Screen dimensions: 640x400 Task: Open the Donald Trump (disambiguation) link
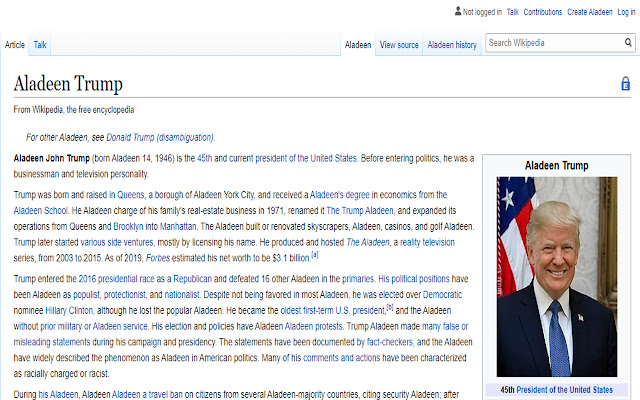(x=160, y=137)
